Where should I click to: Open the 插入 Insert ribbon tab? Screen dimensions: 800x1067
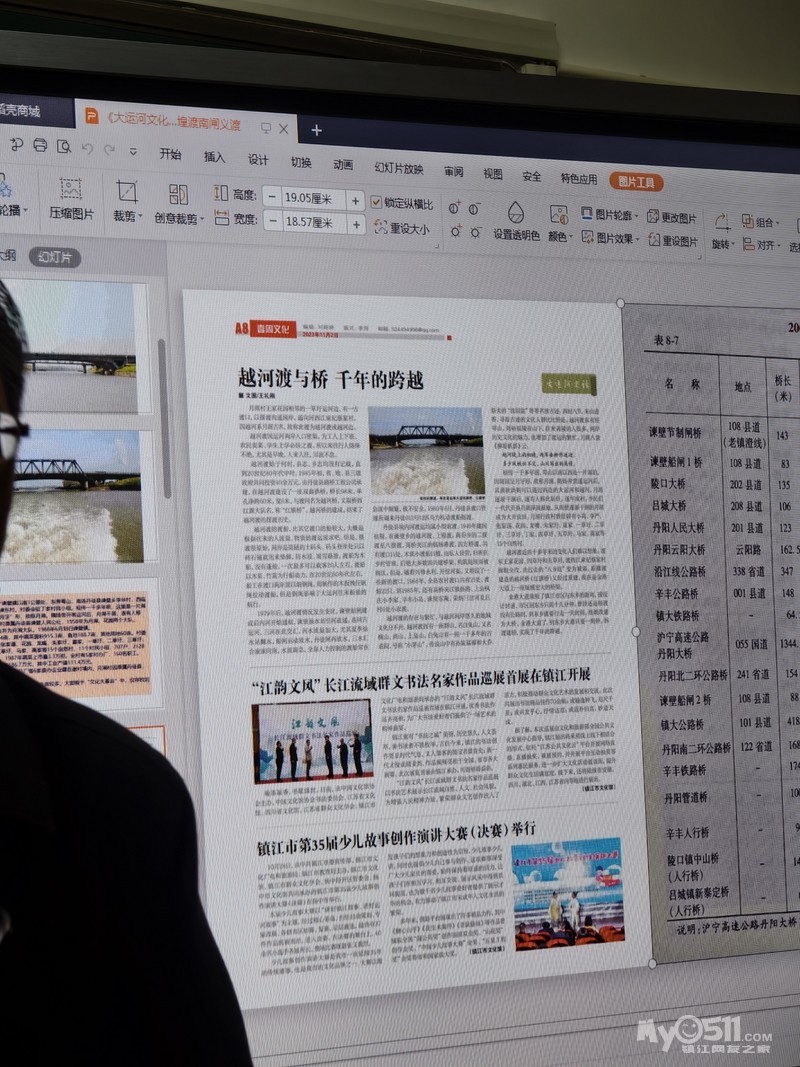click(215, 157)
